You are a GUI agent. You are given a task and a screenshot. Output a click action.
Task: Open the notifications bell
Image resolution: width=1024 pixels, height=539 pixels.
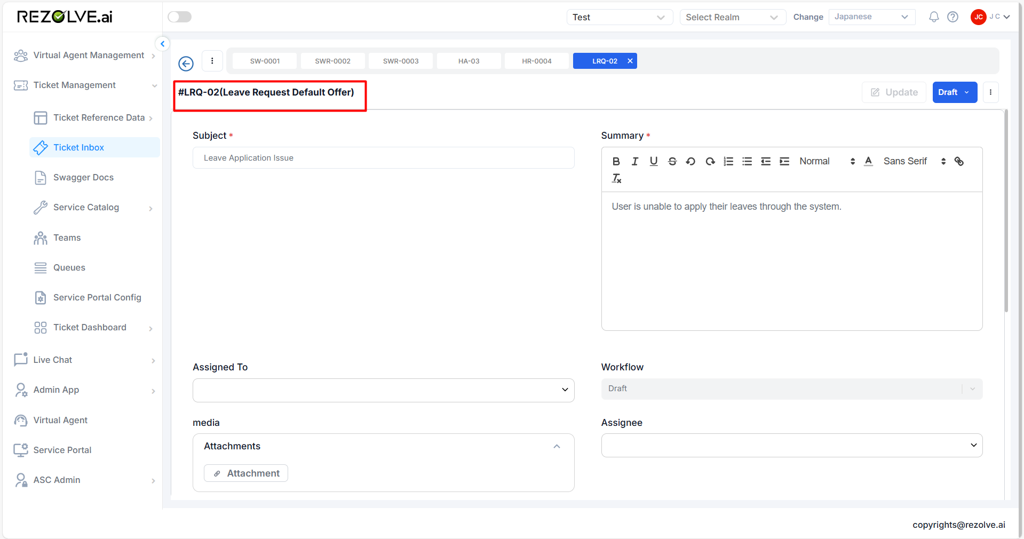pyautogui.click(x=933, y=17)
